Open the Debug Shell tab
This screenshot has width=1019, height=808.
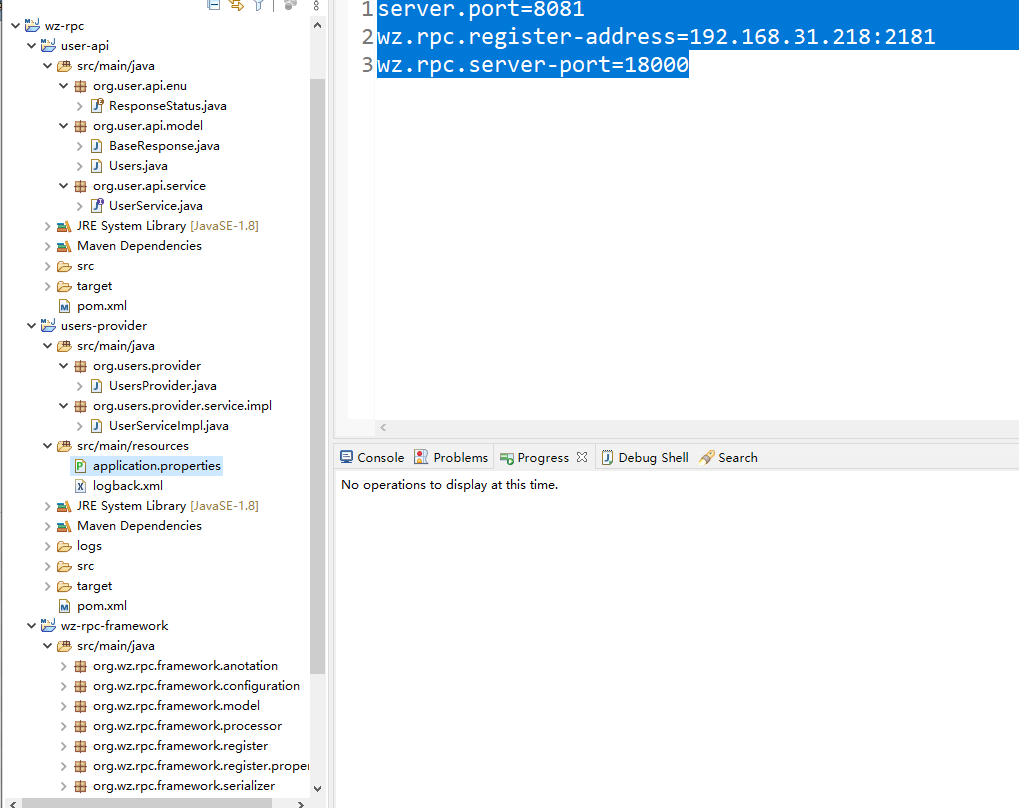click(645, 458)
